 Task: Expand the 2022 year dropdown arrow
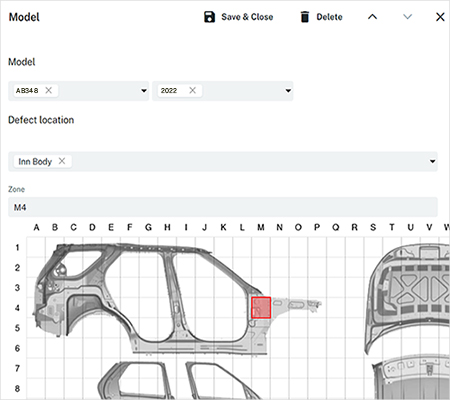[x=288, y=91]
